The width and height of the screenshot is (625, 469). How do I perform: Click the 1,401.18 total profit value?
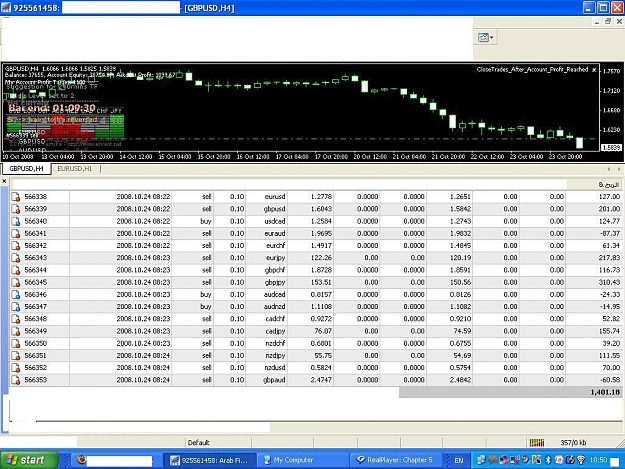point(605,392)
